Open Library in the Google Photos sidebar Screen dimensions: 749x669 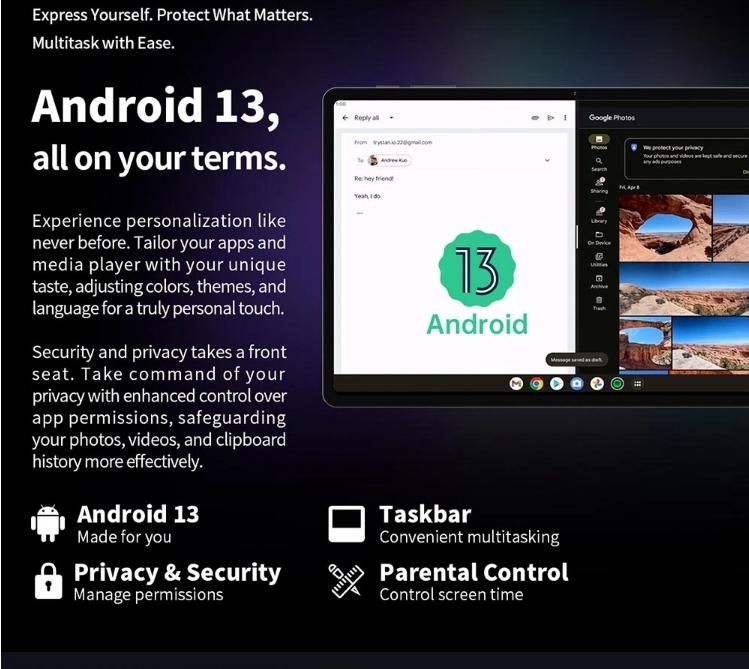[x=599, y=215]
